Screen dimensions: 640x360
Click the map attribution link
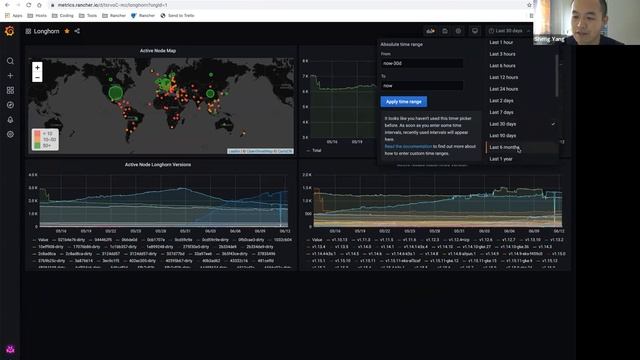(260, 151)
